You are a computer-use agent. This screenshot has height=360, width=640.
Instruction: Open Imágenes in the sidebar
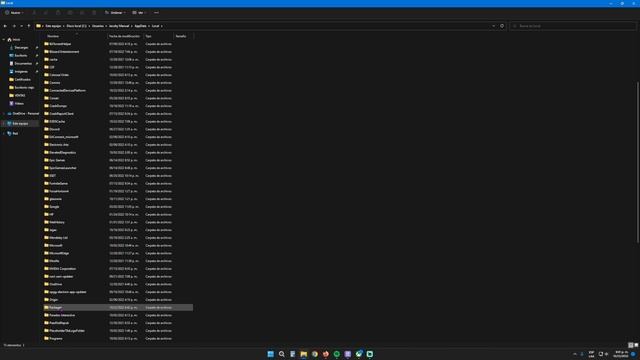(x=21, y=72)
